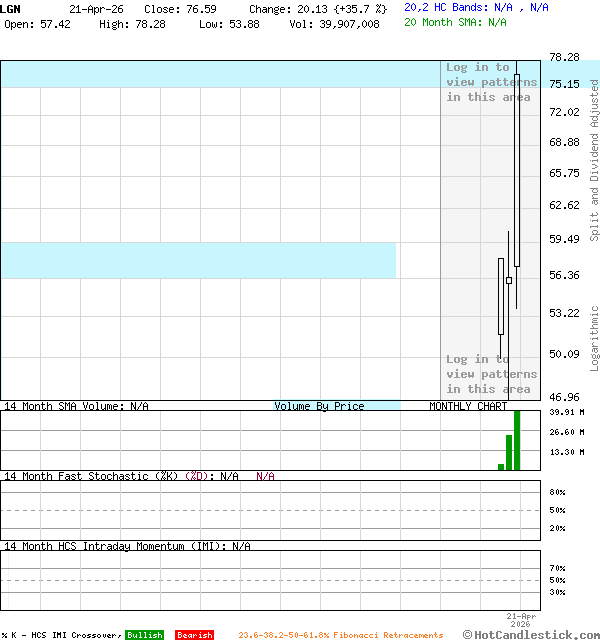The image size is (600, 640).
Task: Click the small middle candlestick body
Action: pos(509,281)
